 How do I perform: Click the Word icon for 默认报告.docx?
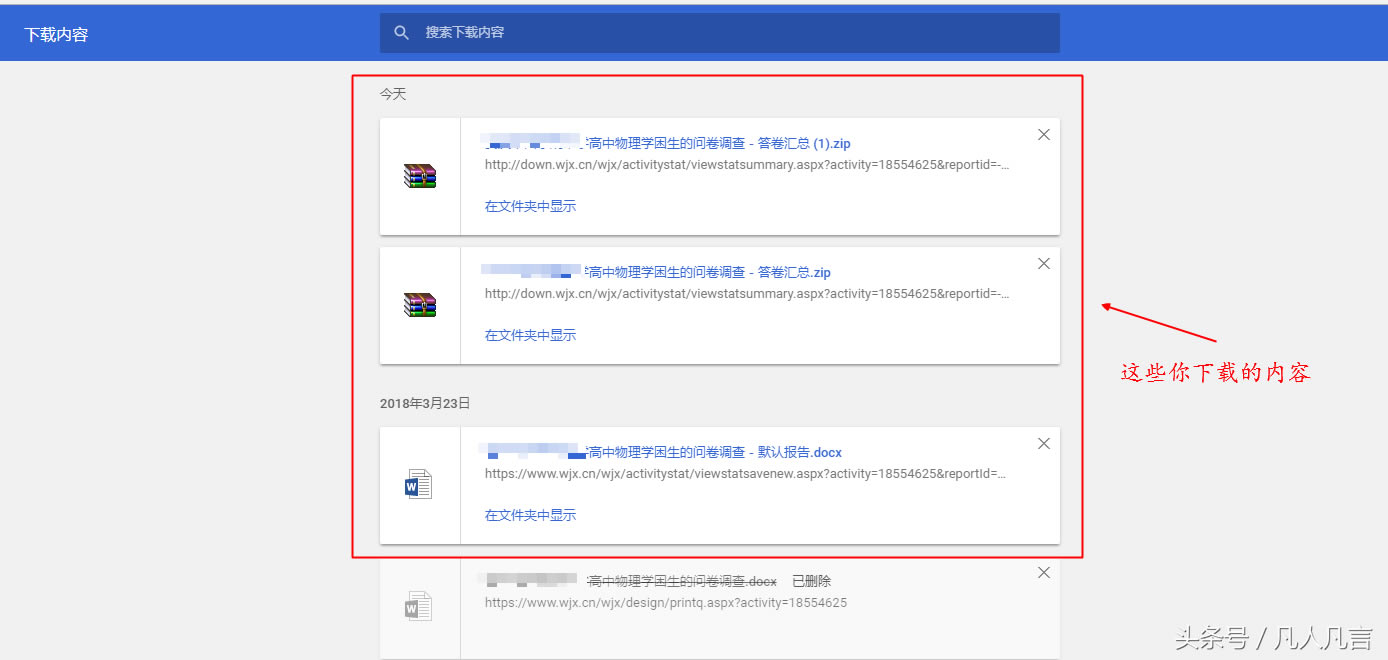418,485
